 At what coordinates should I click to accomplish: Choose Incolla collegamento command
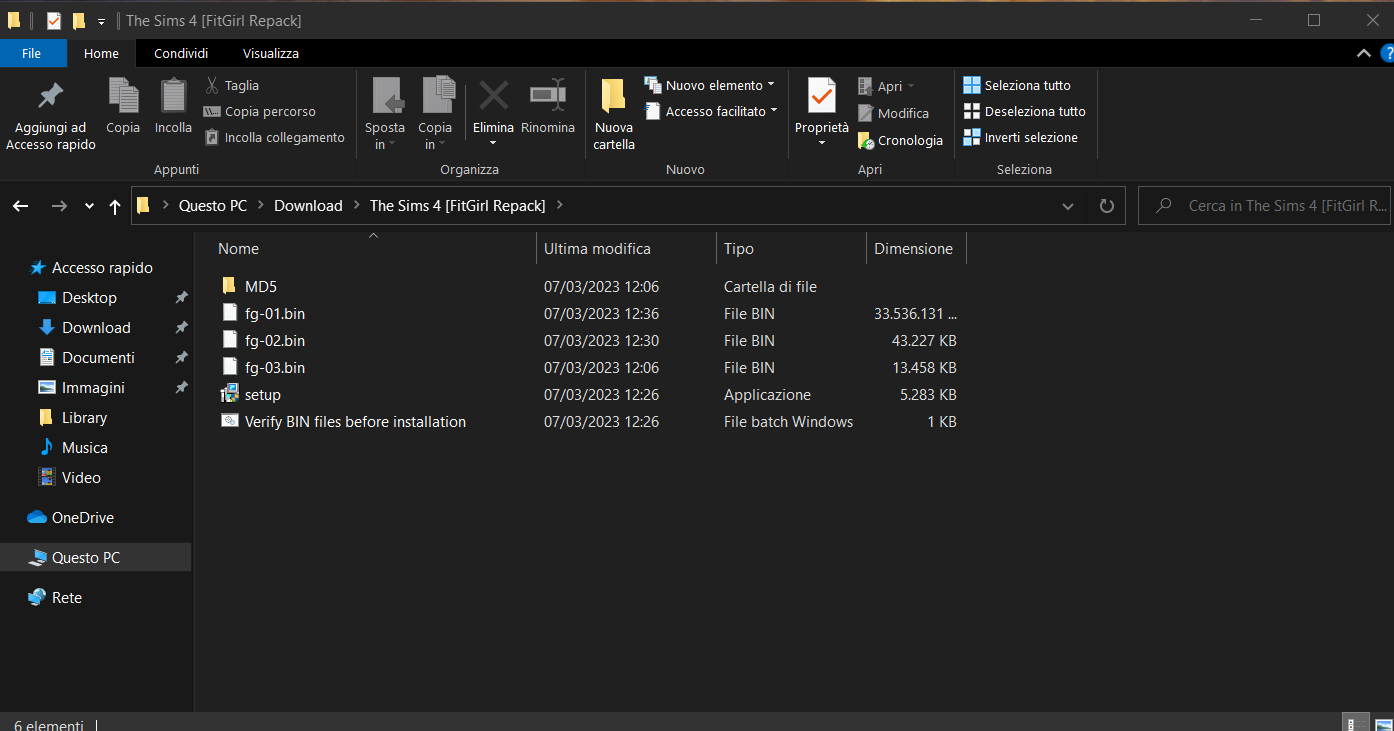[275, 137]
